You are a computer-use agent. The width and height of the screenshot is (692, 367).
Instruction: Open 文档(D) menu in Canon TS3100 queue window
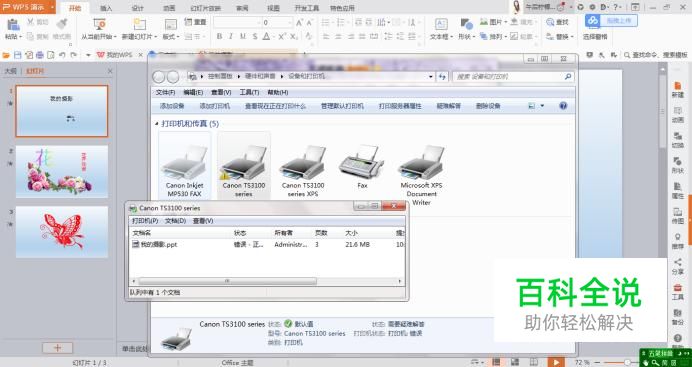175,221
